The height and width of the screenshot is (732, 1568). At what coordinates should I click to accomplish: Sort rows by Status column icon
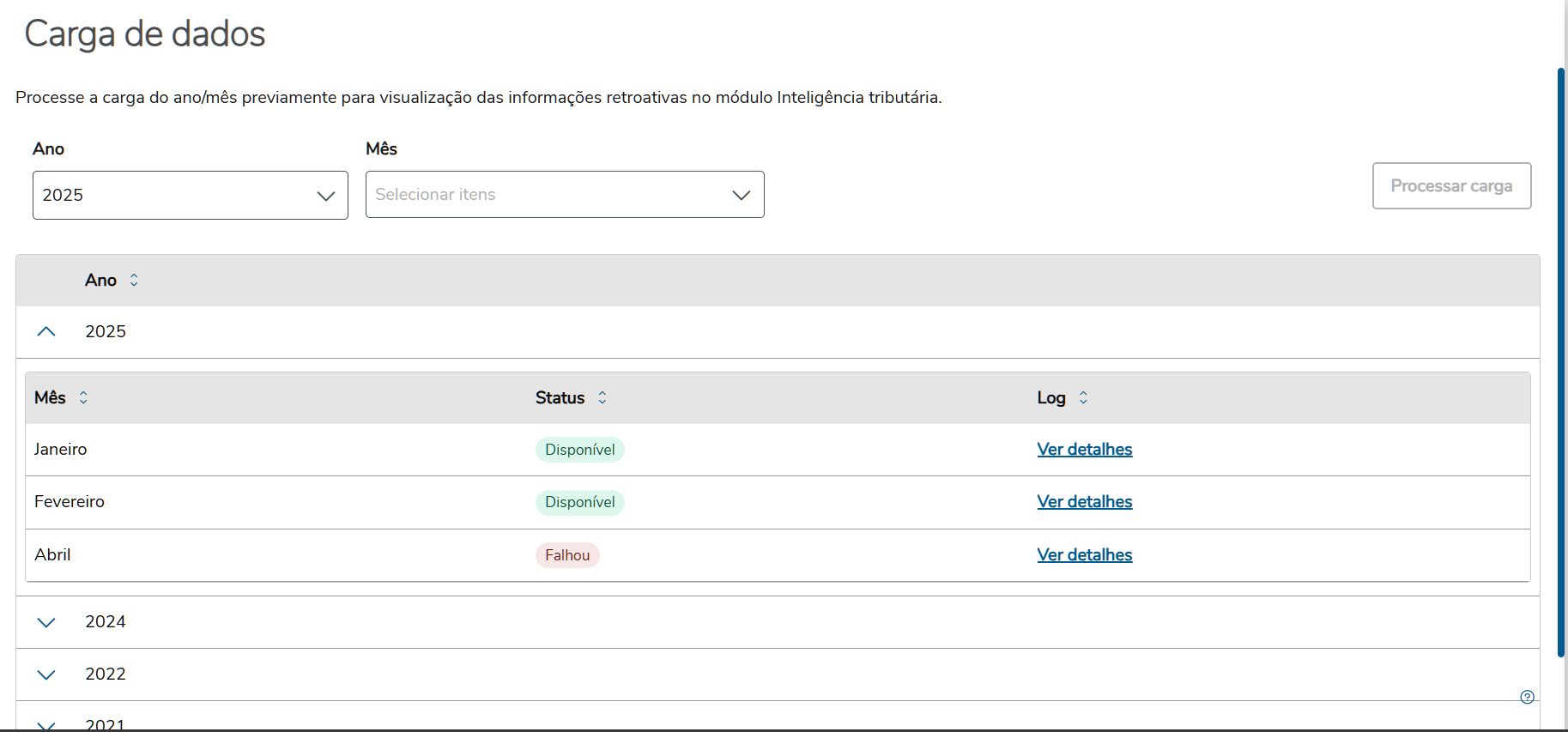click(x=602, y=398)
